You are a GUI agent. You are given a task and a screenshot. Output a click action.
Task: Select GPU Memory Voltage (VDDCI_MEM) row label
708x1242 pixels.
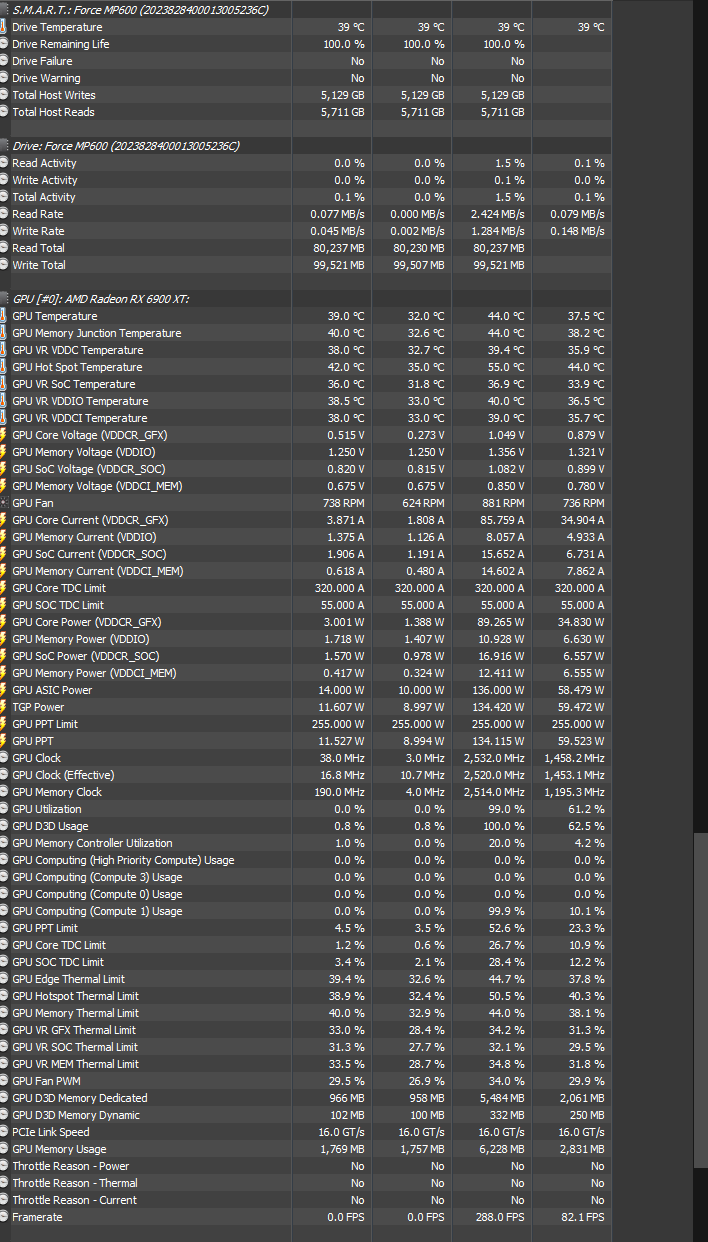tap(97, 486)
